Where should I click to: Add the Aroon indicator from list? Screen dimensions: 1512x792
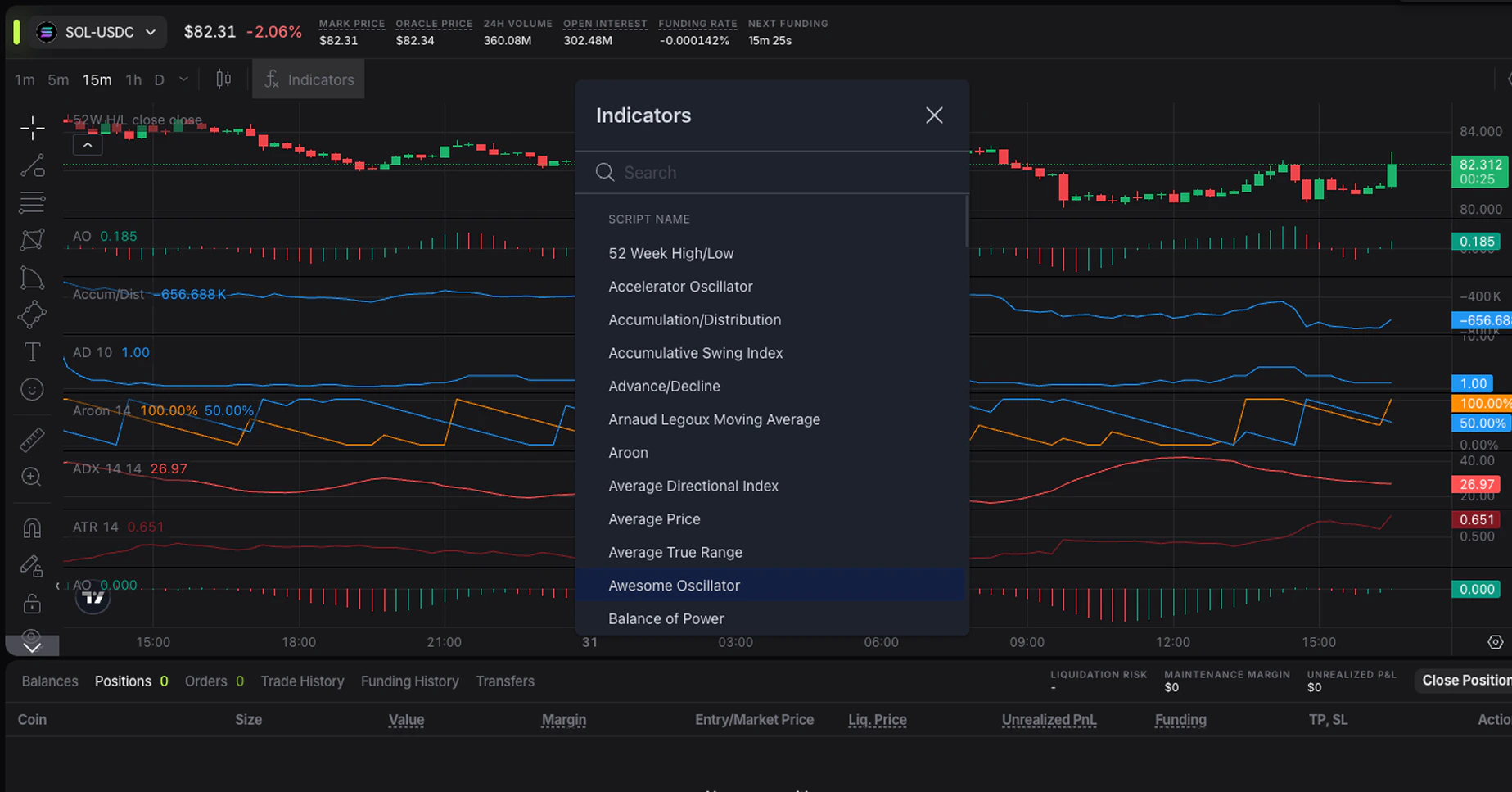770,452
